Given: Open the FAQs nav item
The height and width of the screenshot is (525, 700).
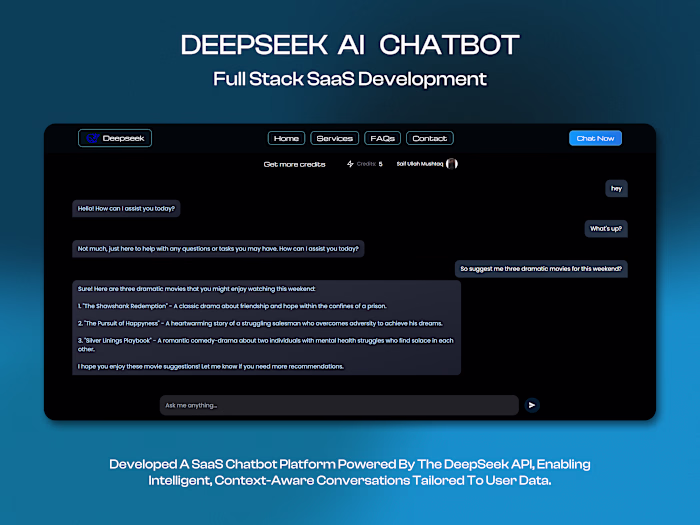Looking at the screenshot, I should point(383,138).
